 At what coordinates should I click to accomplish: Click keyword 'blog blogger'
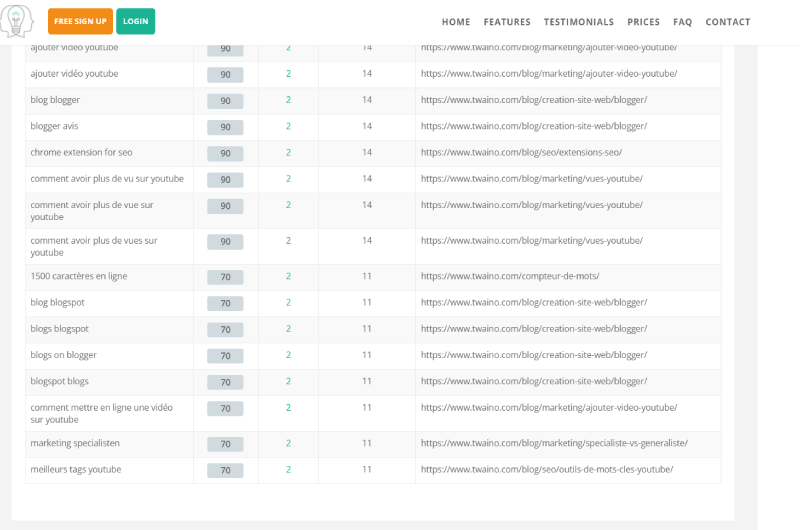[x=55, y=100]
